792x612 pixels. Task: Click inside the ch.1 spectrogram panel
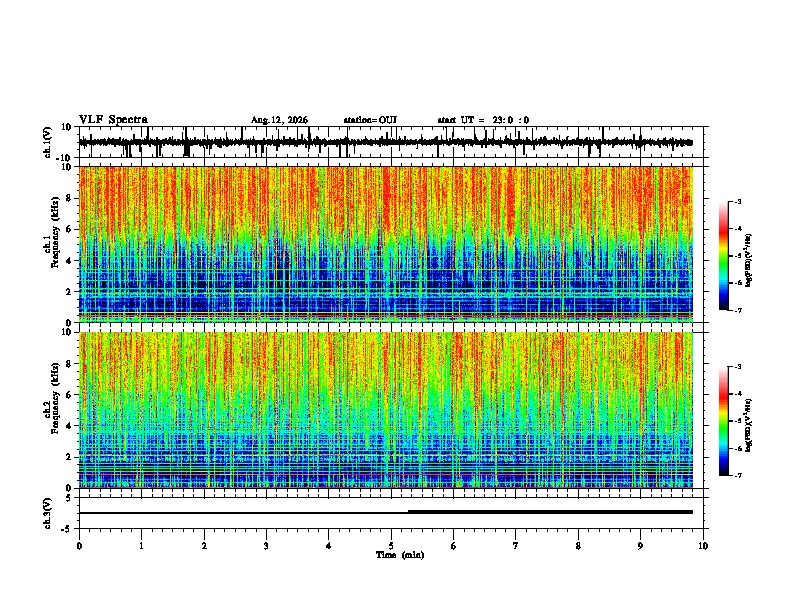[x=385, y=244]
